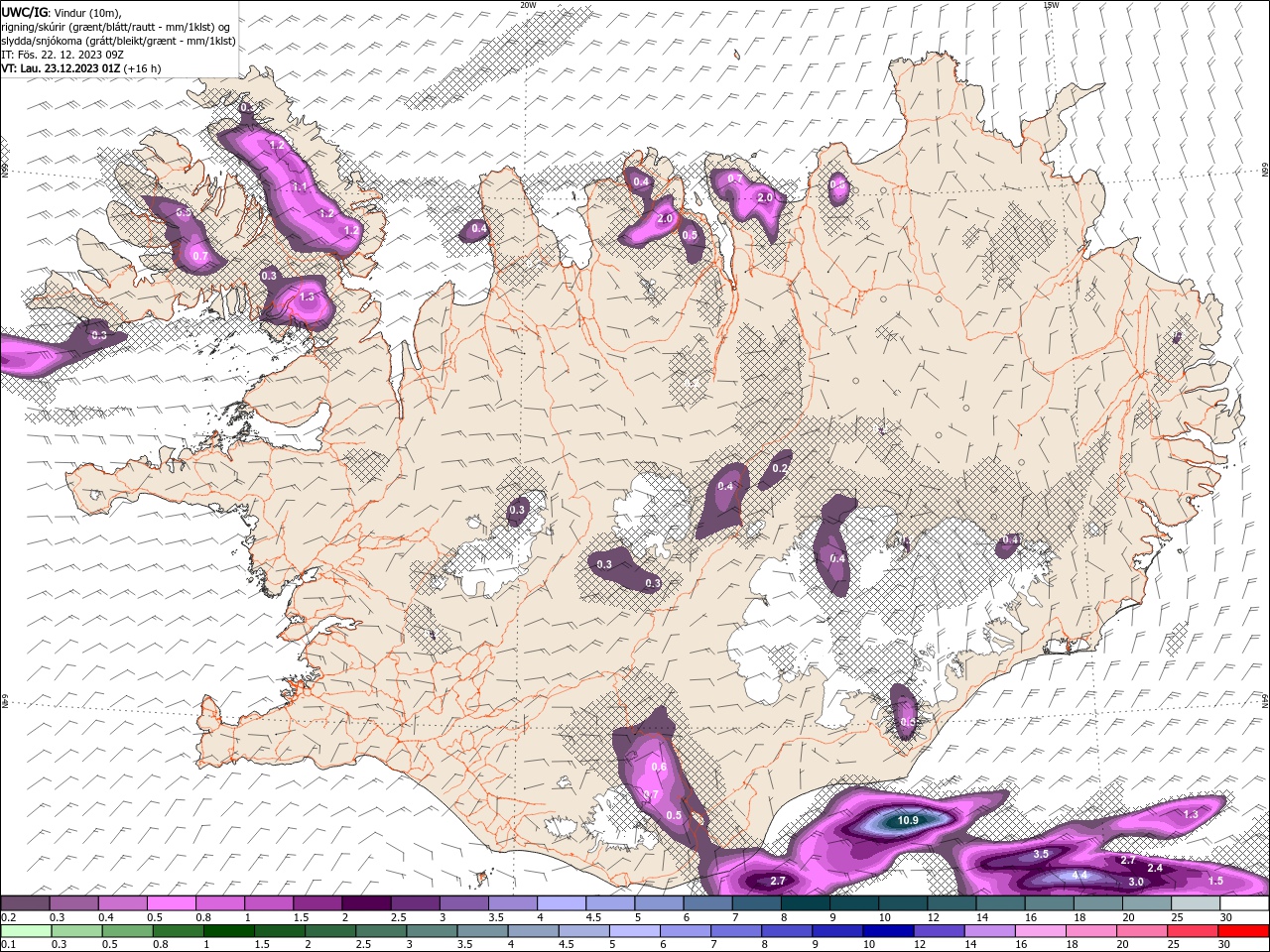The image size is (1270, 952).
Task: Click the 15W longitude label at top
Action: 1051,5
